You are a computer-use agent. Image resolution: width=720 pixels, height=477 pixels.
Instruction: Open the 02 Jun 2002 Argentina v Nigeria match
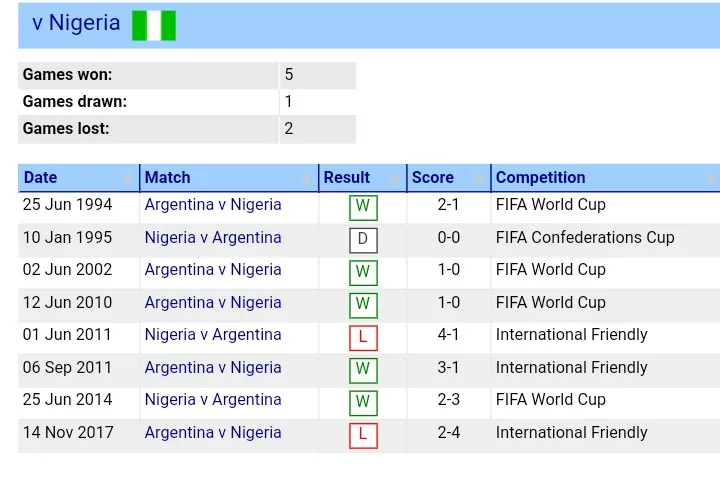[x=213, y=270]
